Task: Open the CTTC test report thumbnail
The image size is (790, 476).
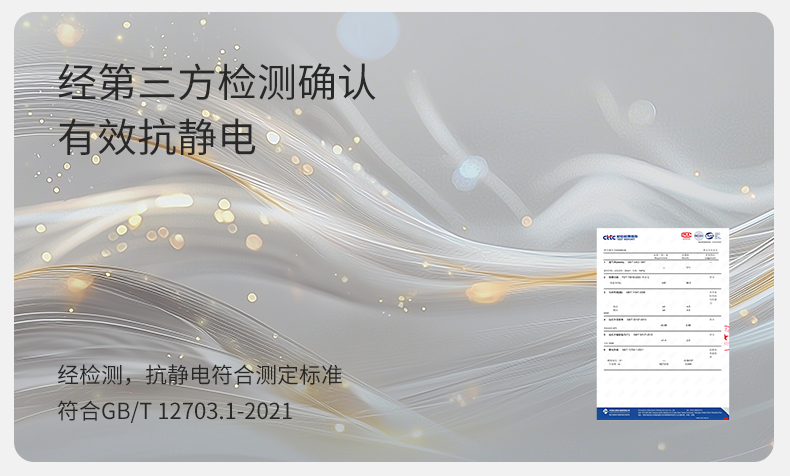Action: [x=663, y=324]
